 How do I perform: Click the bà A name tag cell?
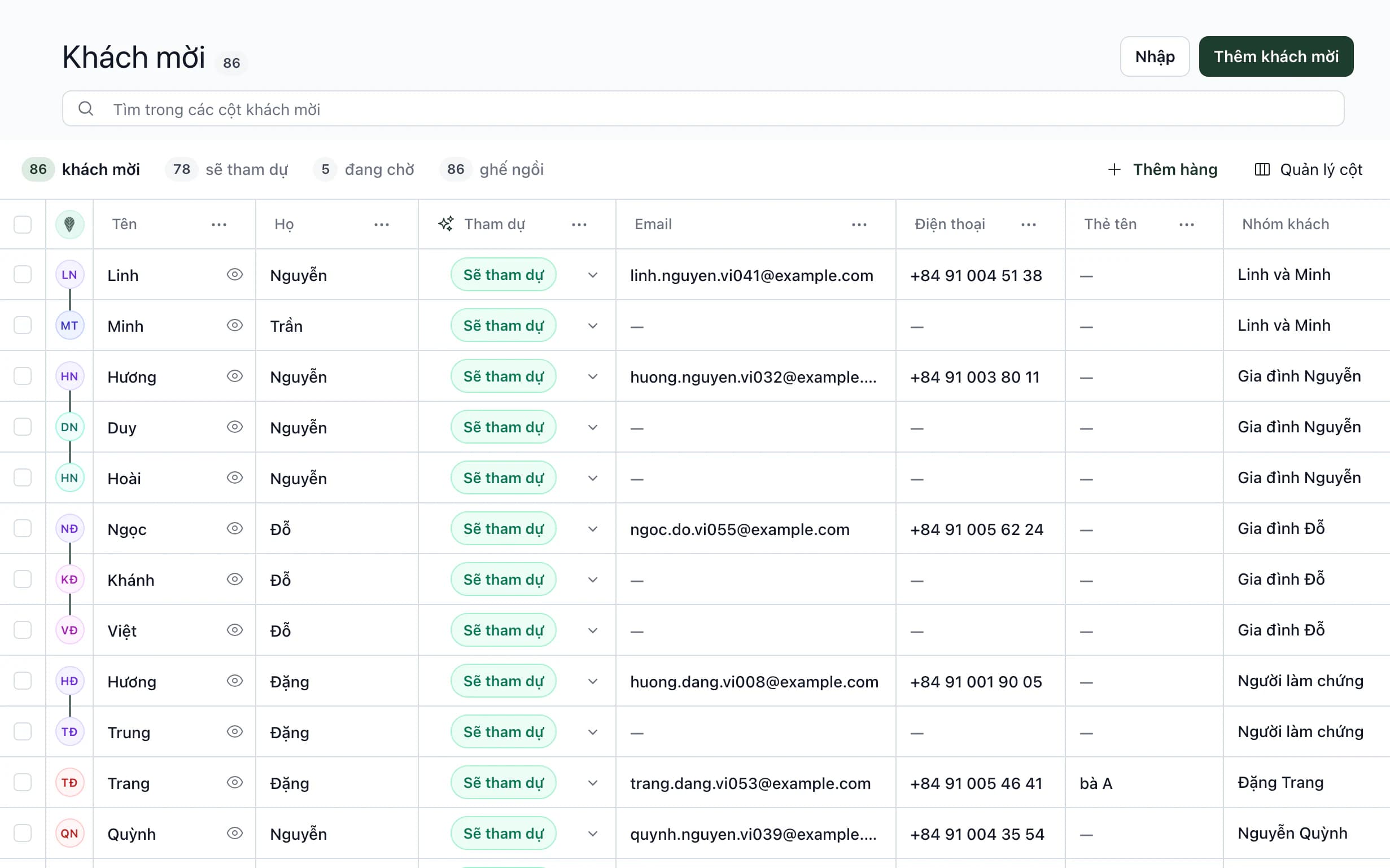1144,783
